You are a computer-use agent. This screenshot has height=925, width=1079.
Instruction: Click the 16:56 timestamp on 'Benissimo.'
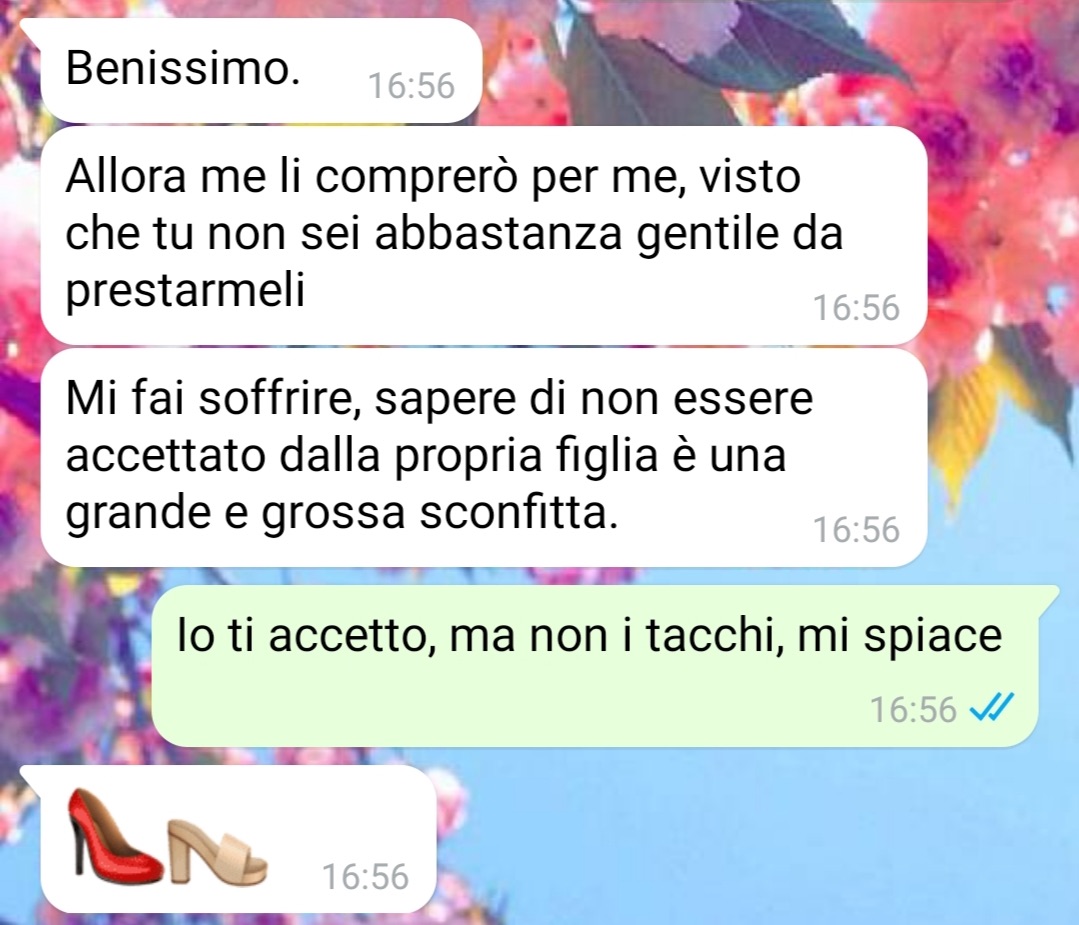click(412, 86)
